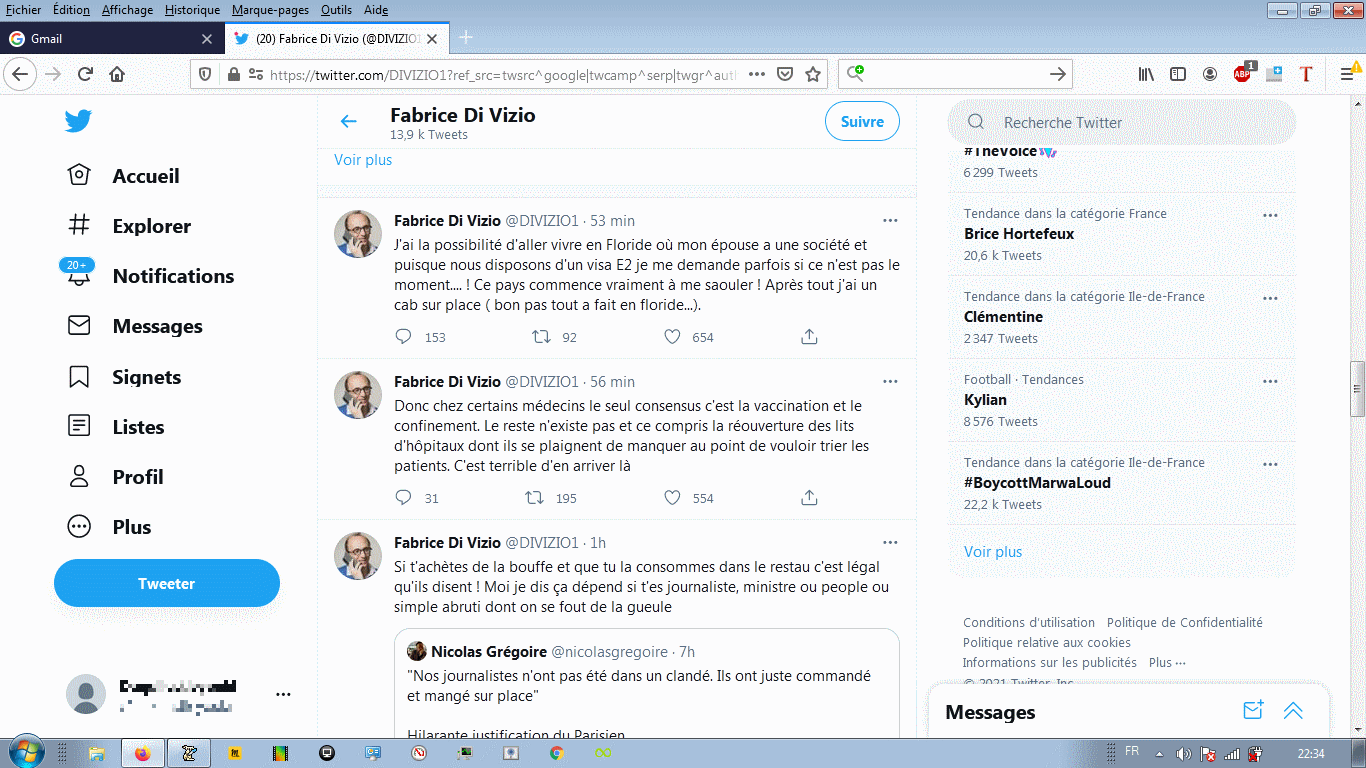This screenshot has width=1366, height=768.
Task: Like the tweet with 554 likes
Action: [673, 498]
